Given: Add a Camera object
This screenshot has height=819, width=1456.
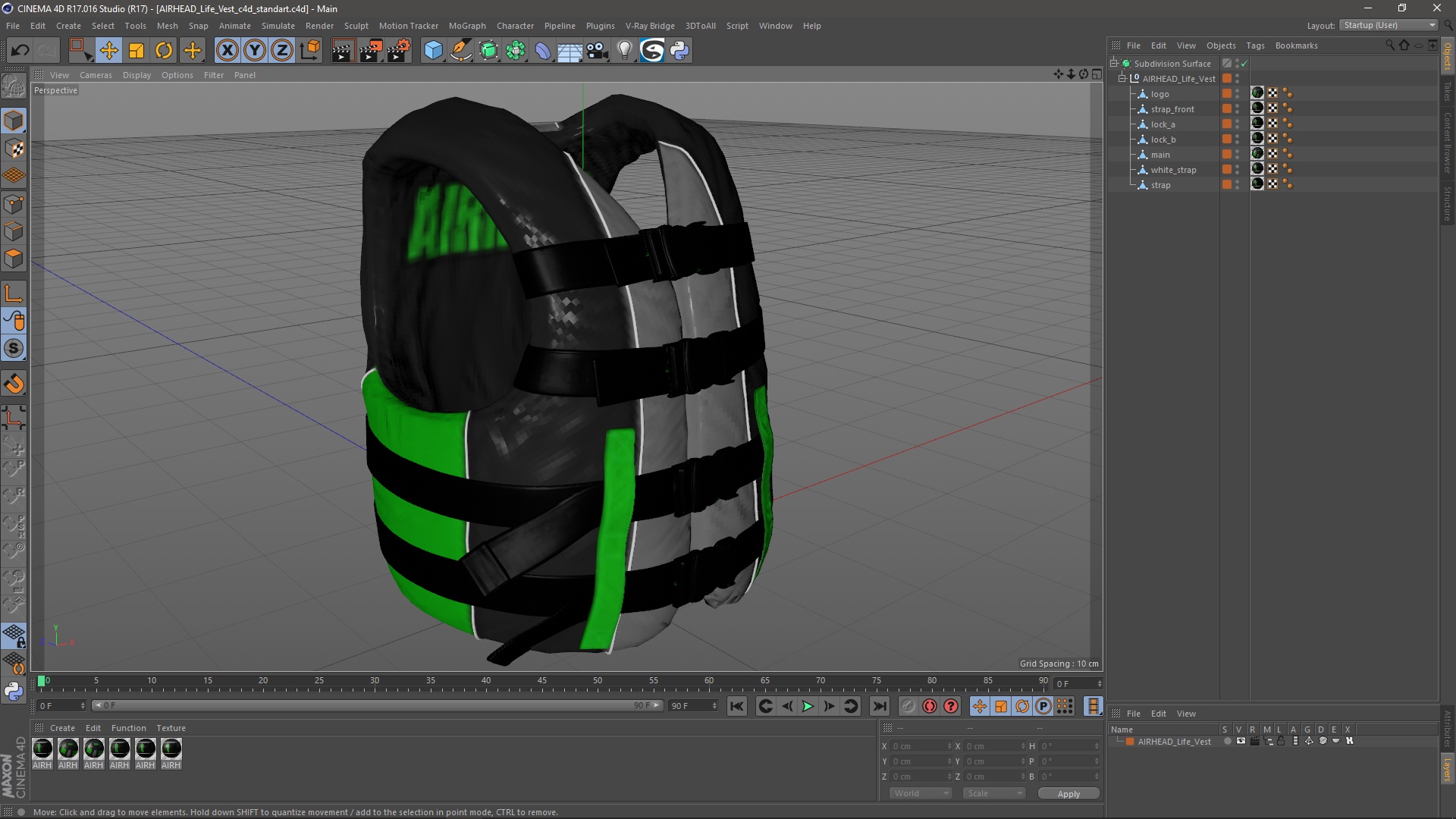Looking at the screenshot, I should [x=597, y=51].
